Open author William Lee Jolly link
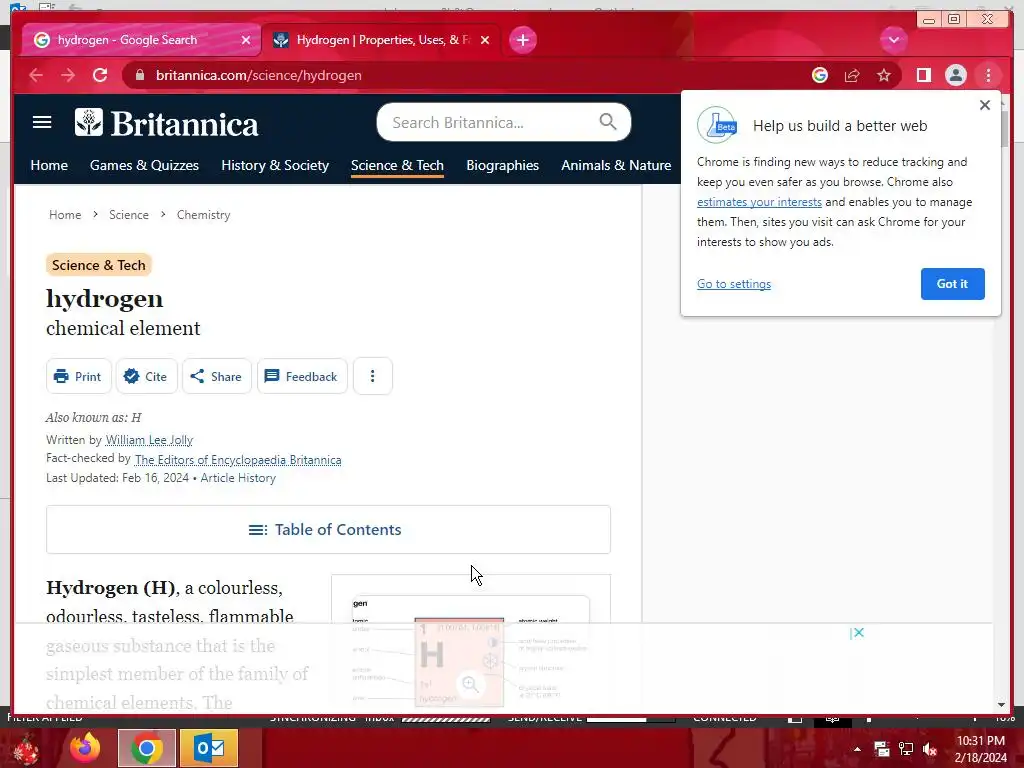 [x=149, y=440]
